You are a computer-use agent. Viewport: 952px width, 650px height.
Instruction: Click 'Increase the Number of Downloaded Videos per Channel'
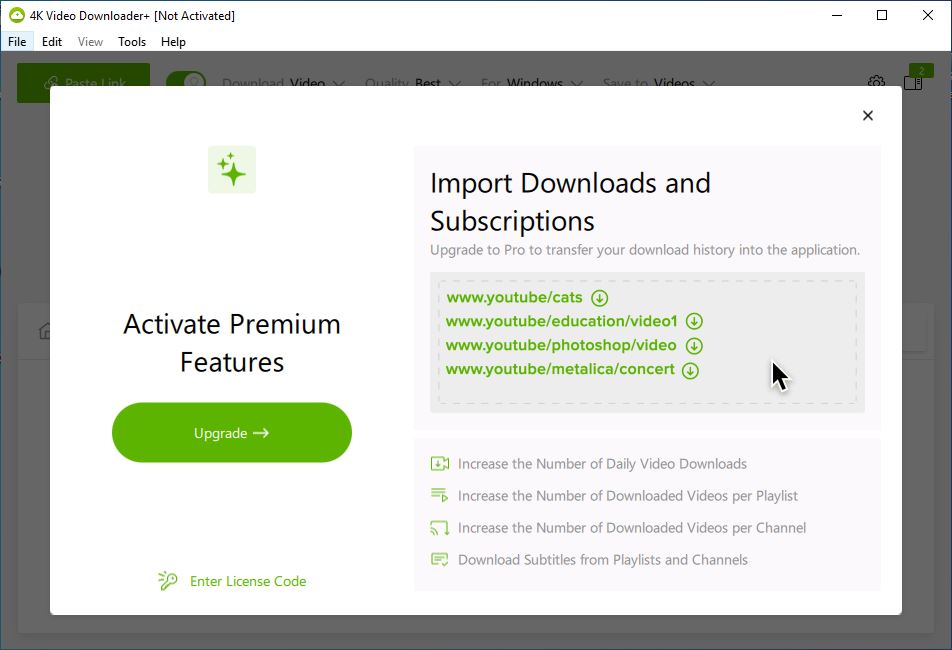point(632,528)
